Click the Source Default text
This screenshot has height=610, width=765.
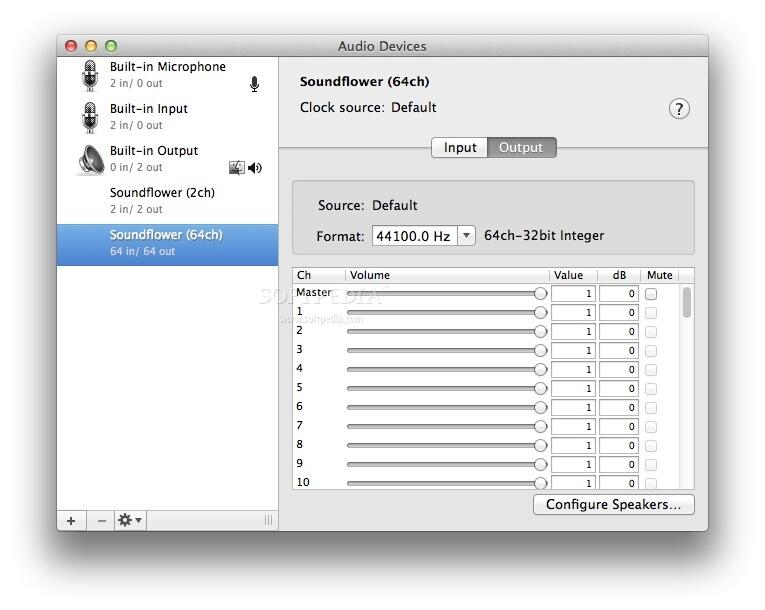(395, 205)
